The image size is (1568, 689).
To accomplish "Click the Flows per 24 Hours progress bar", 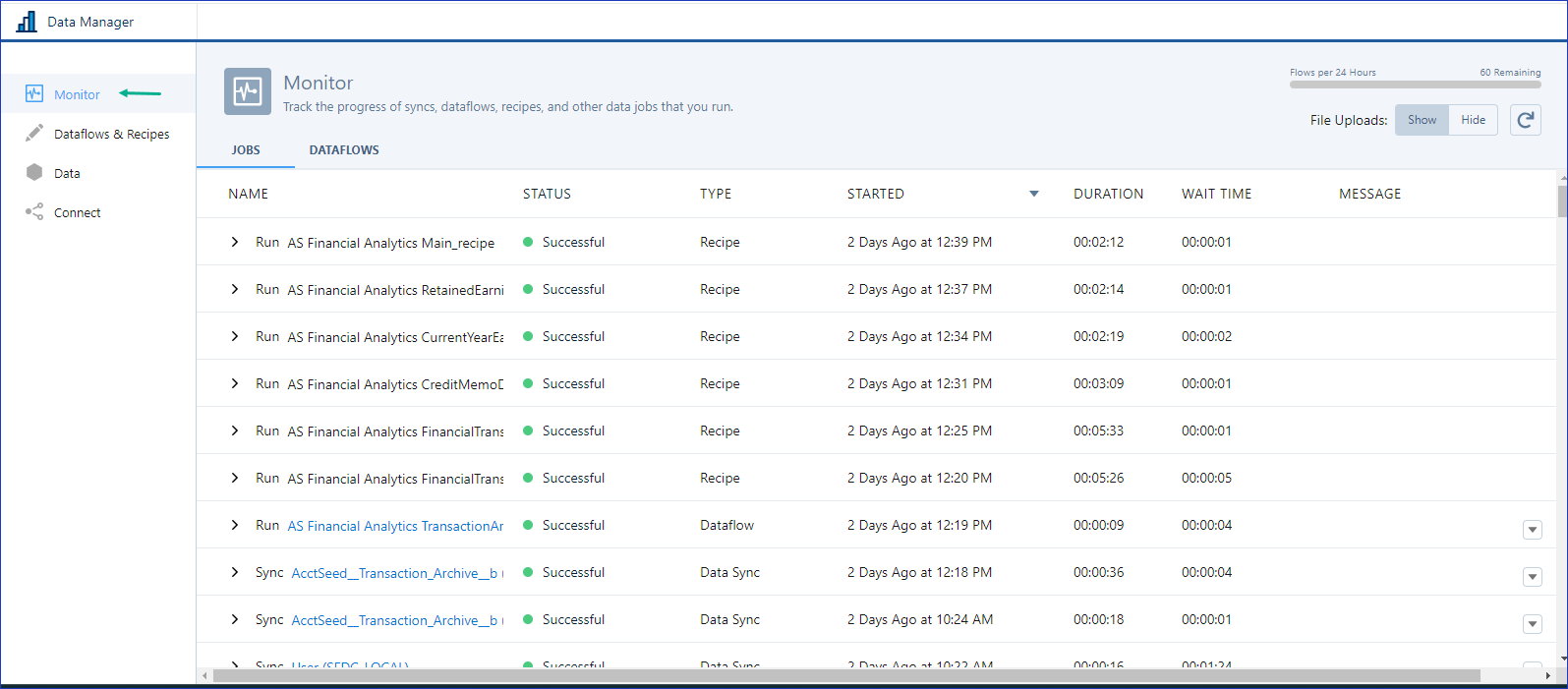I will [x=1415, y=85].
